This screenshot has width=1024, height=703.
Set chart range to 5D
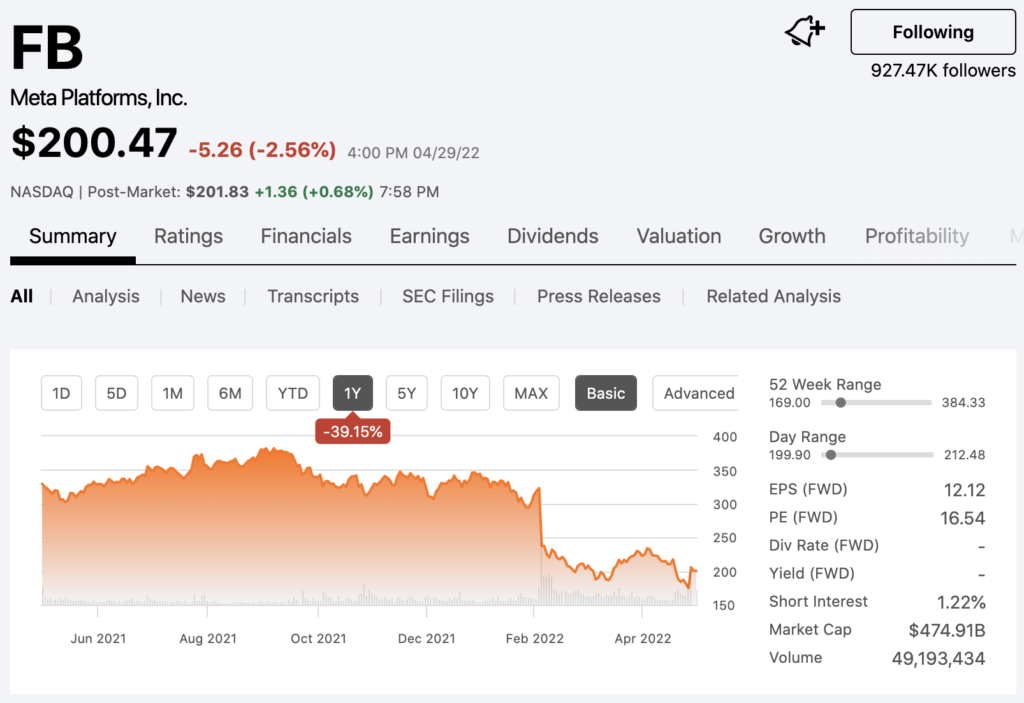tap(116, 393)
